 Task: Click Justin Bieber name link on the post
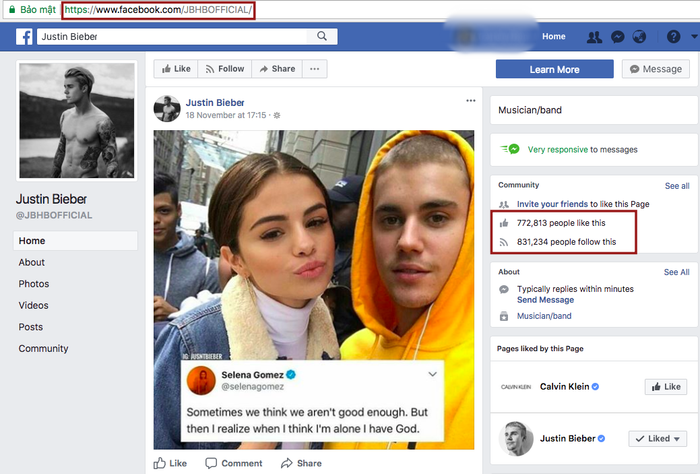click(x=215, y=103)
